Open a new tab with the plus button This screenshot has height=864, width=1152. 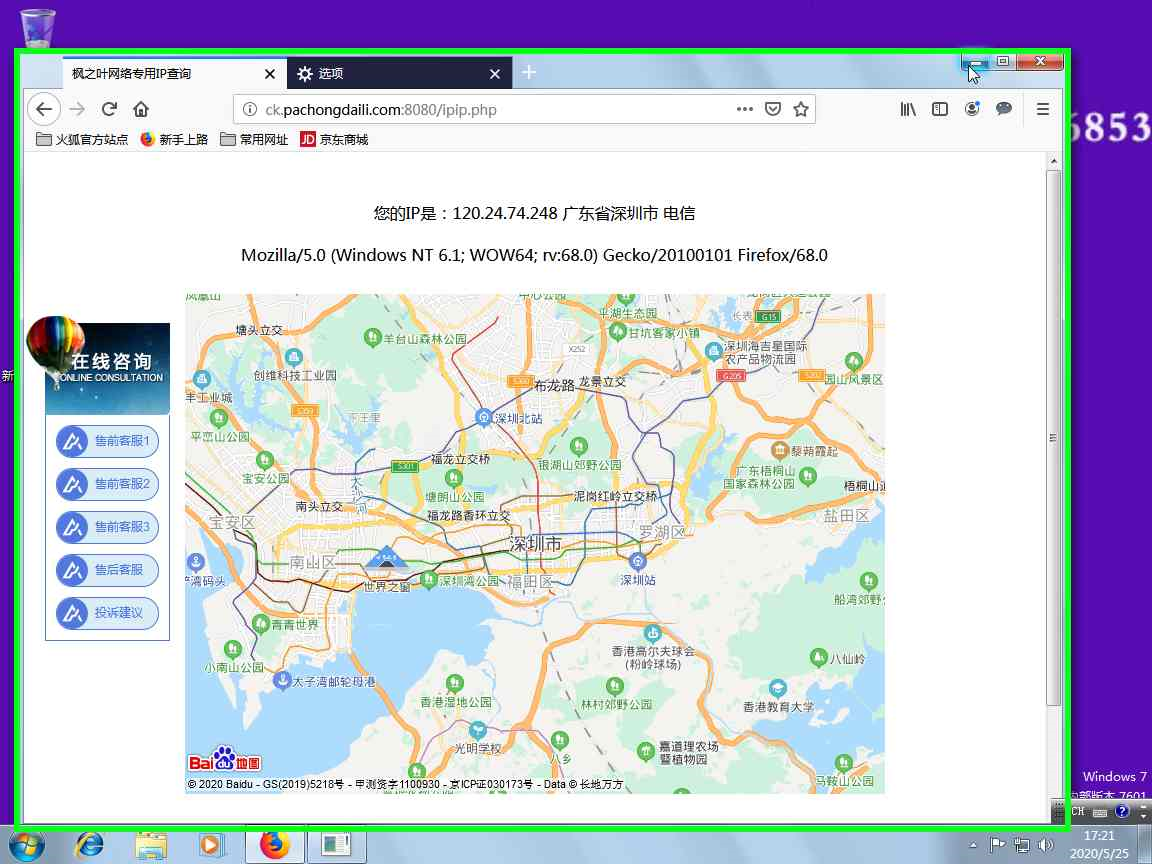[529, 72]
